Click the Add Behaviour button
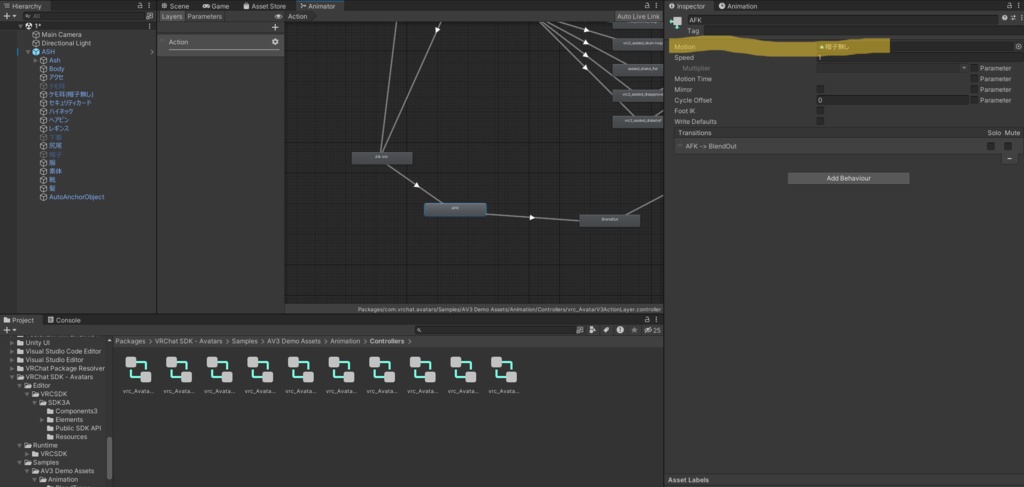Viewport: 1024px width, 487px height. click(848, 178)
